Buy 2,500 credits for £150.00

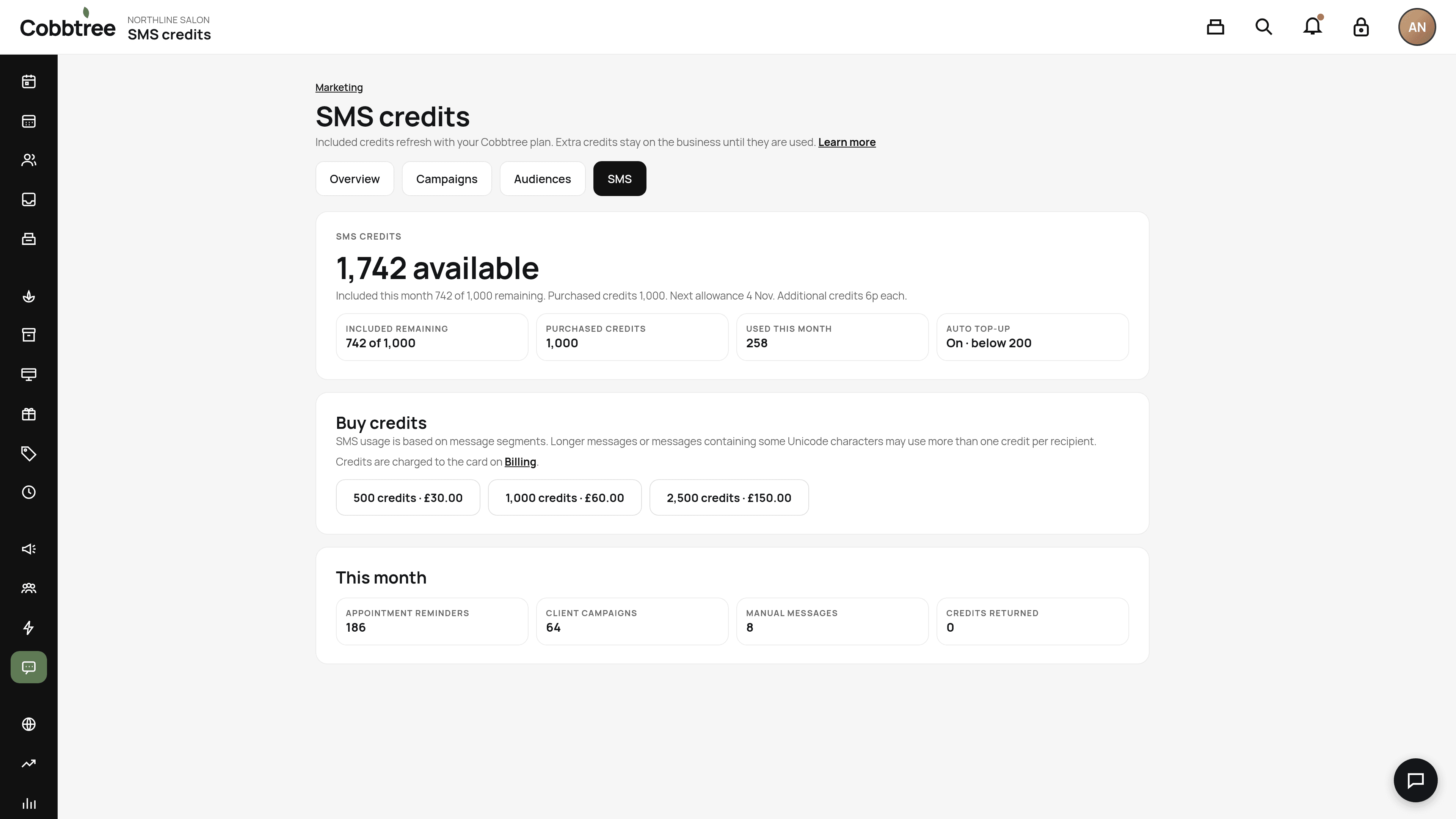coord(729,497)
